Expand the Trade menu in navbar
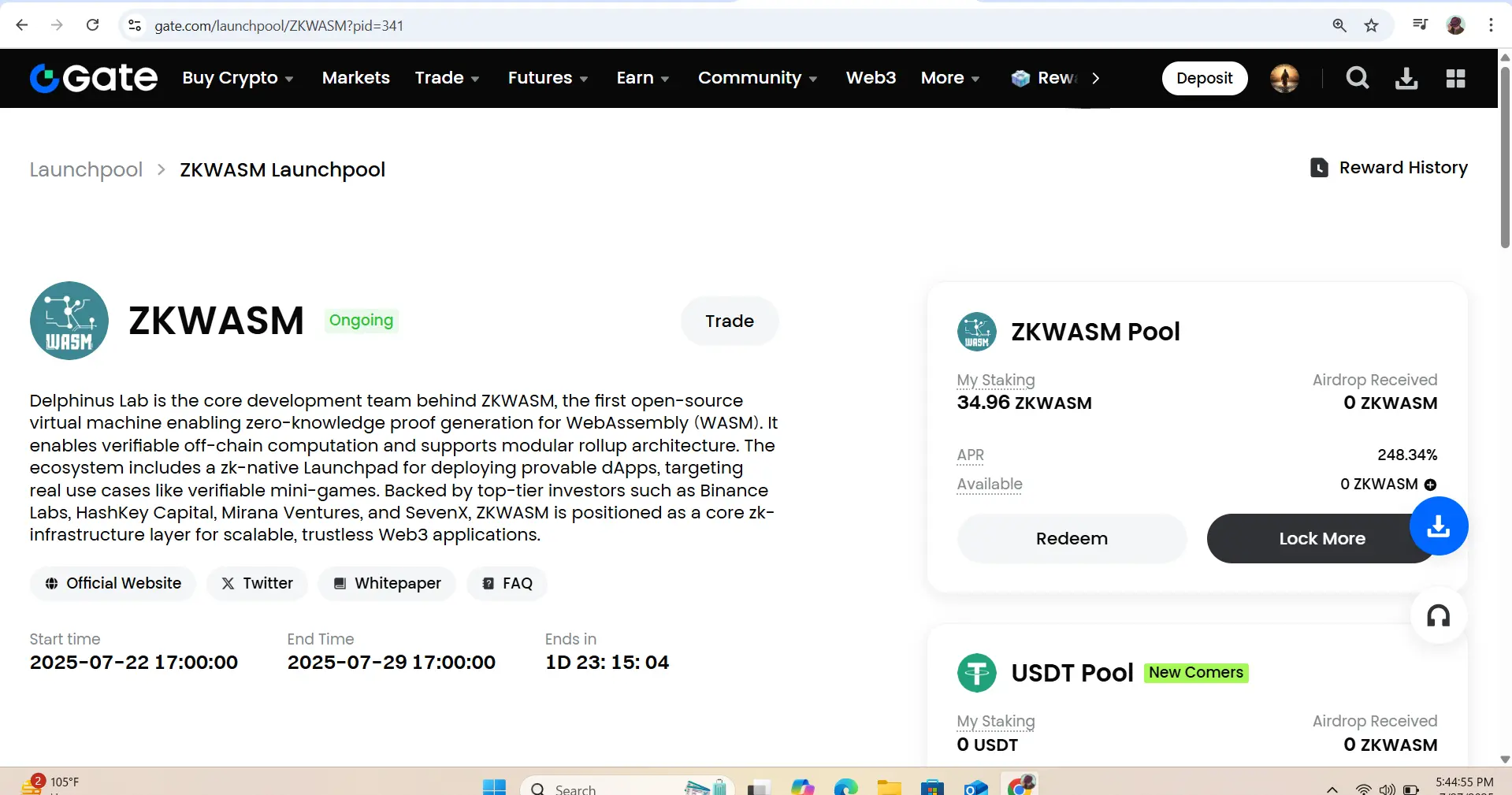 pos(447,78)
